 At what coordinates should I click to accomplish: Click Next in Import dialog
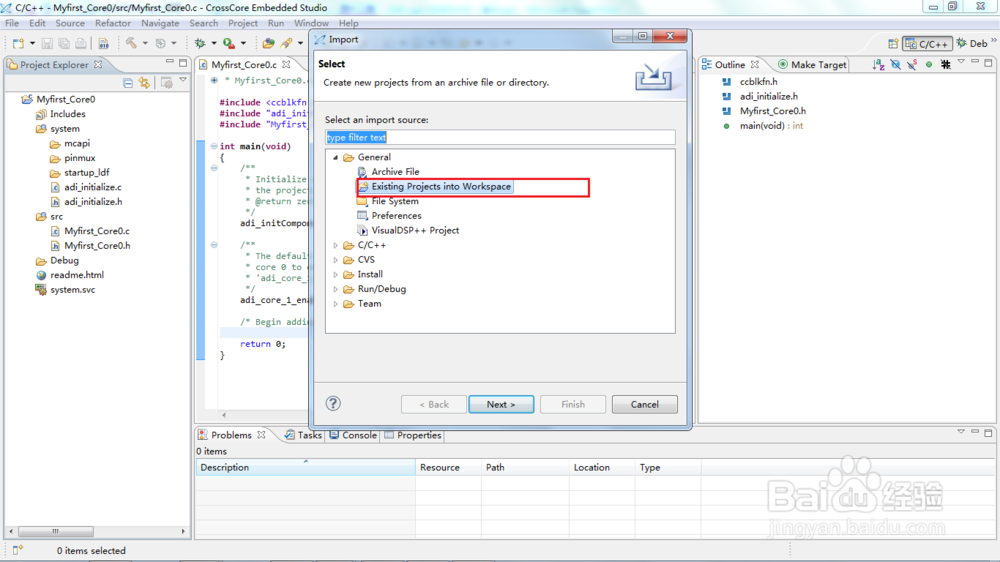coord(501,404)
